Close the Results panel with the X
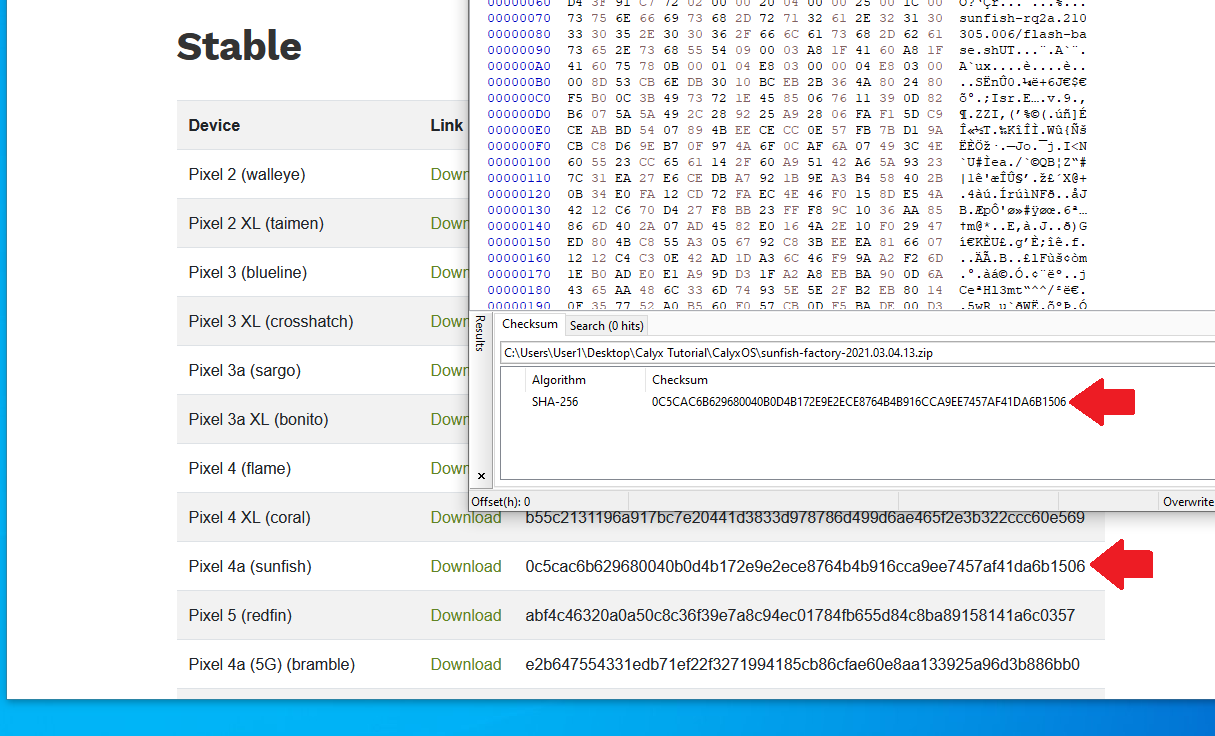The width and height of the screenshot is (1215, 736). pyautogui.click(x=481, y=476)
